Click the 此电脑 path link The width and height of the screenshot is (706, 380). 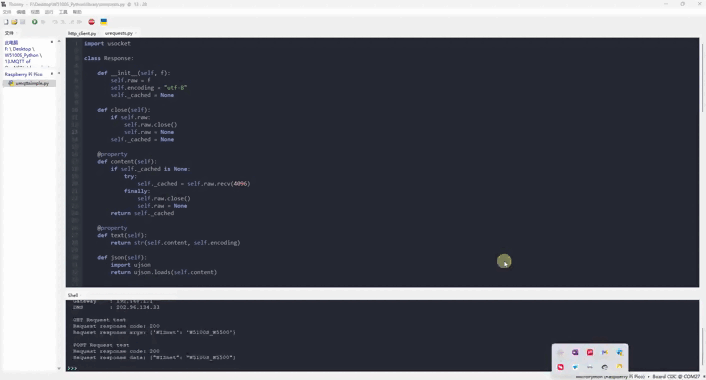click(x=11, y=43)
